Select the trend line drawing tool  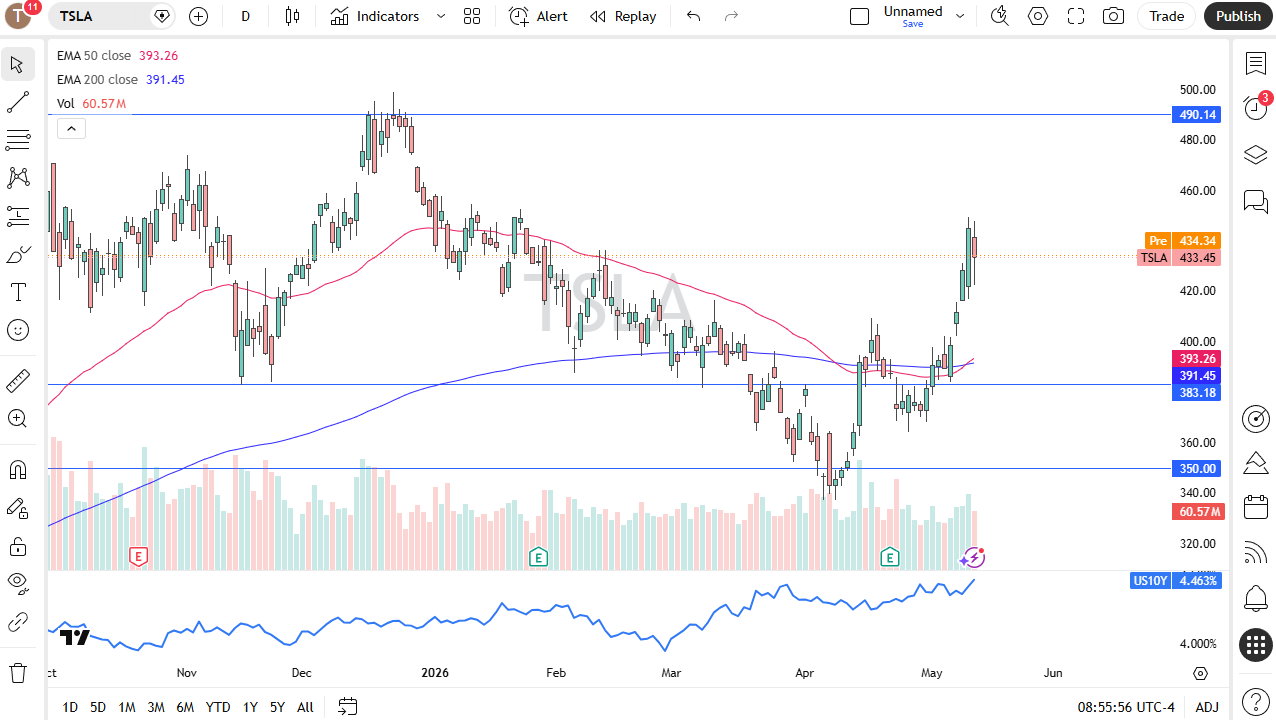tap(17, 102)
